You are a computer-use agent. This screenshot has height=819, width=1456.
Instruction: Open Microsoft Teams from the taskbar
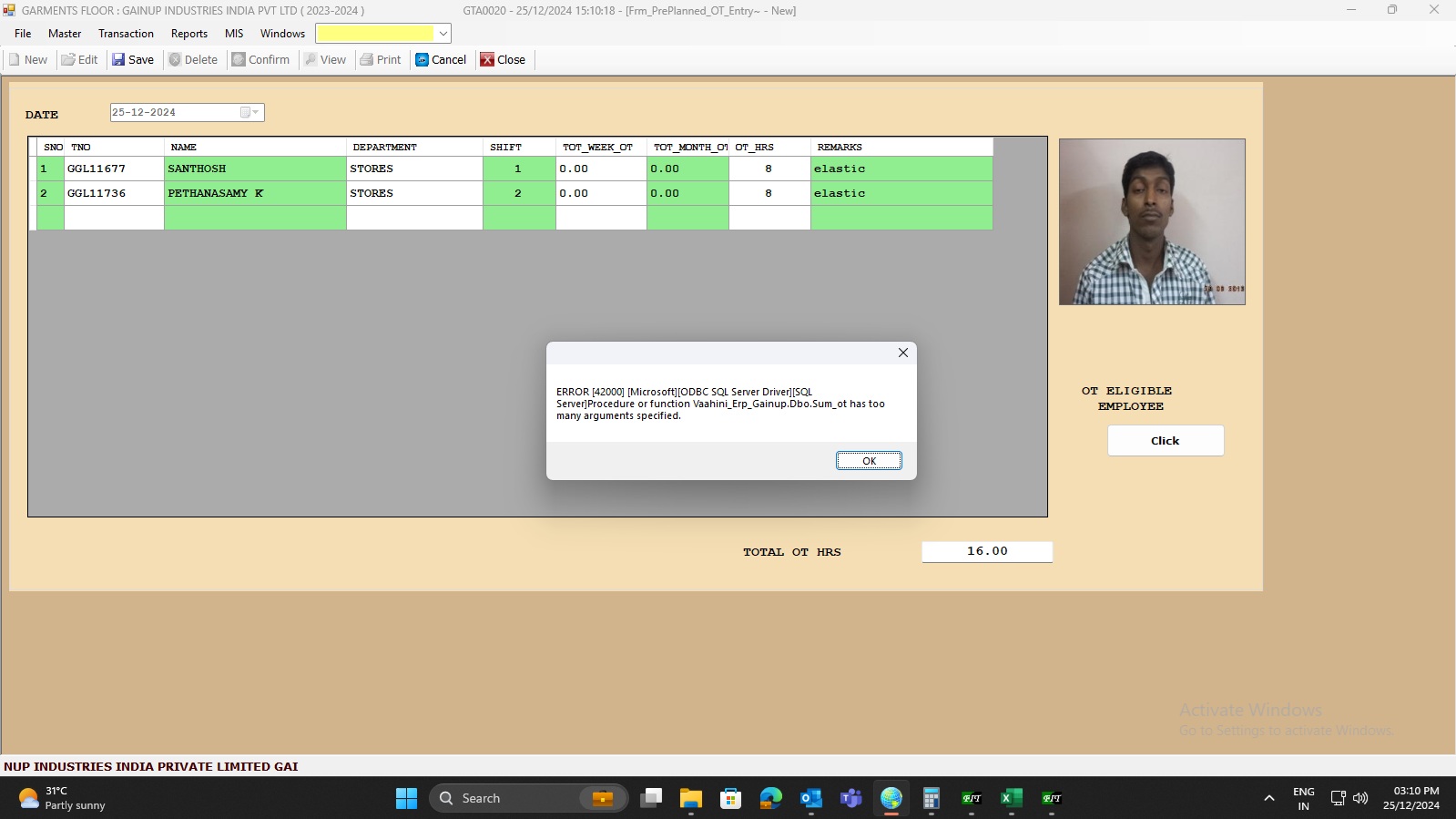point(850,799)
